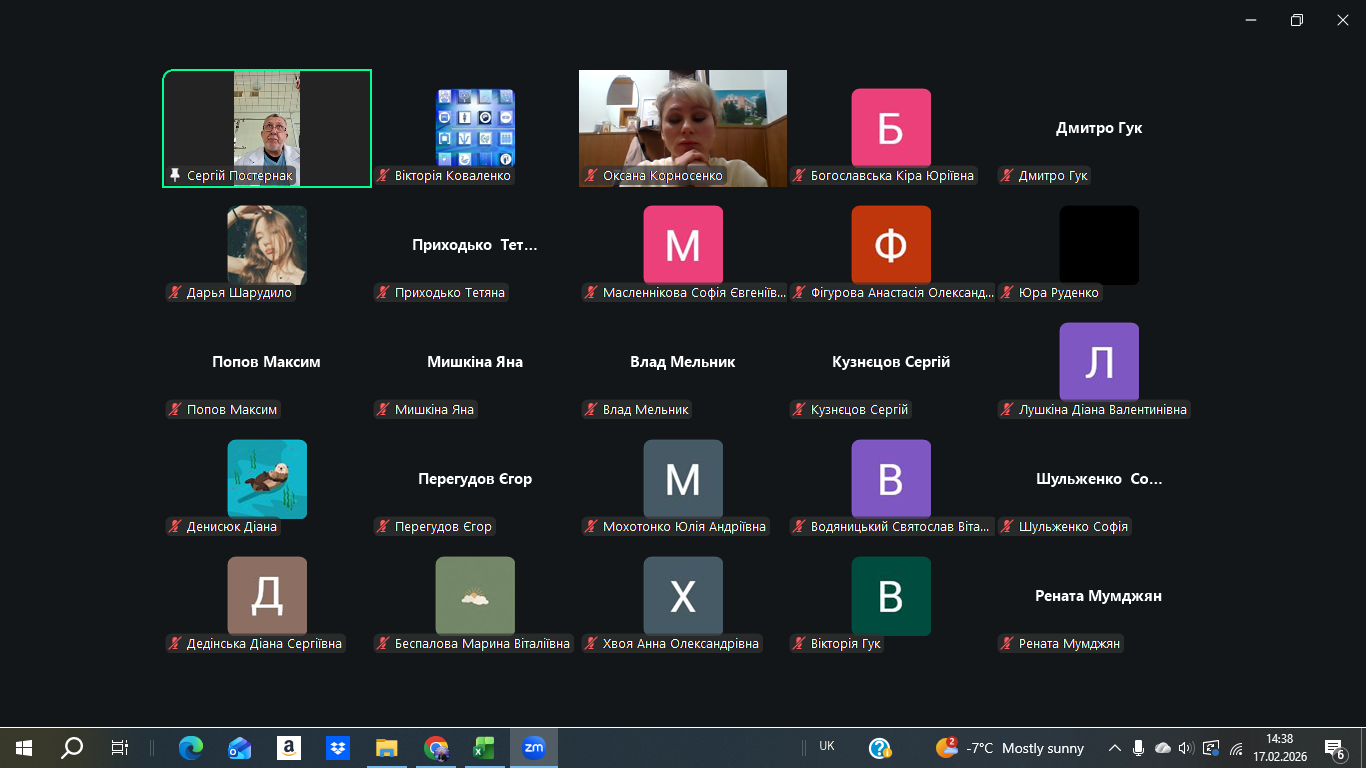This screenshot has height=768, width=1366.
Task: Click the Windows Start button
Action: 24,747
